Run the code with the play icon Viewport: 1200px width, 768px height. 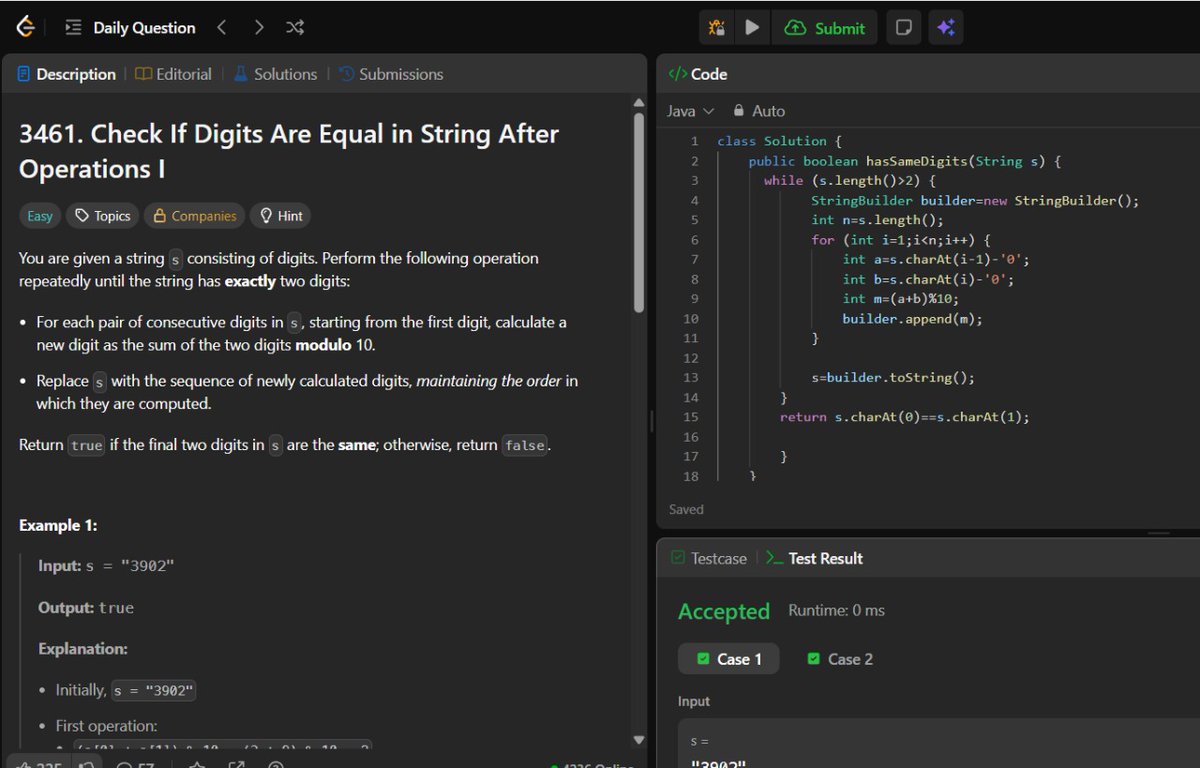click(x=752, y=28)
